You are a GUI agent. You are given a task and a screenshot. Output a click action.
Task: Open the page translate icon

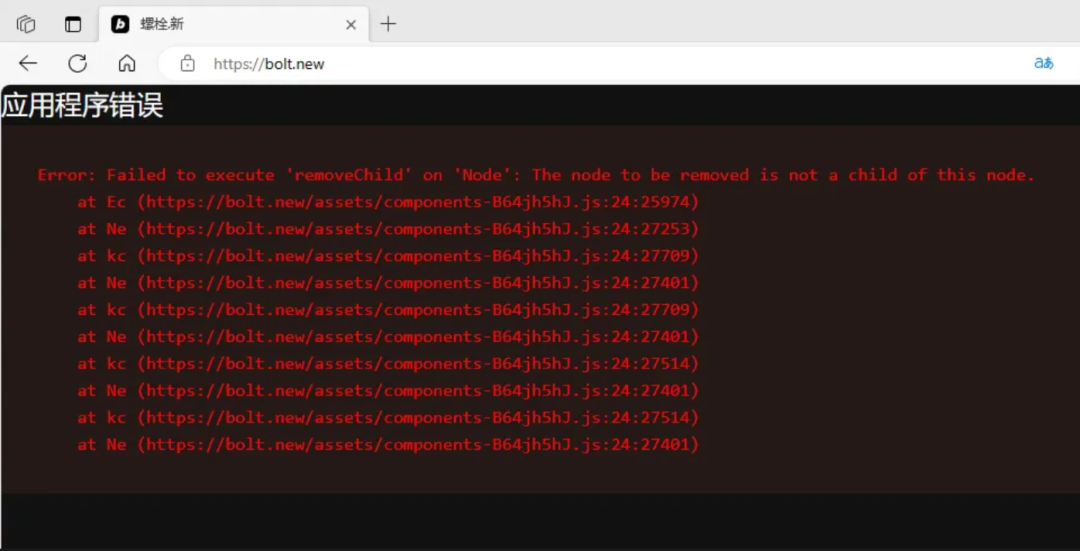(1043, 63)
